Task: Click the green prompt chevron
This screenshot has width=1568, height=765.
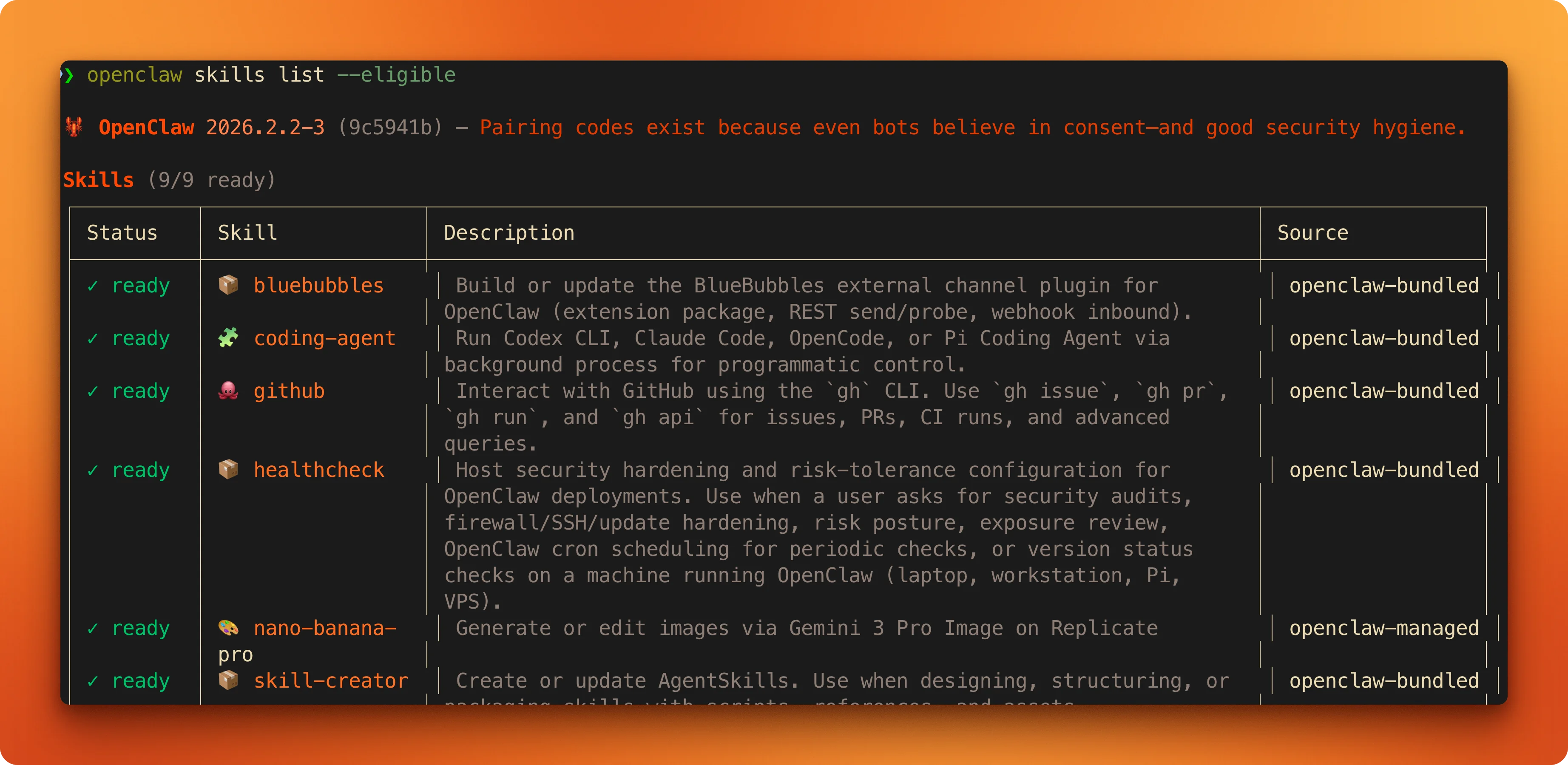Action: click(68, 75)
